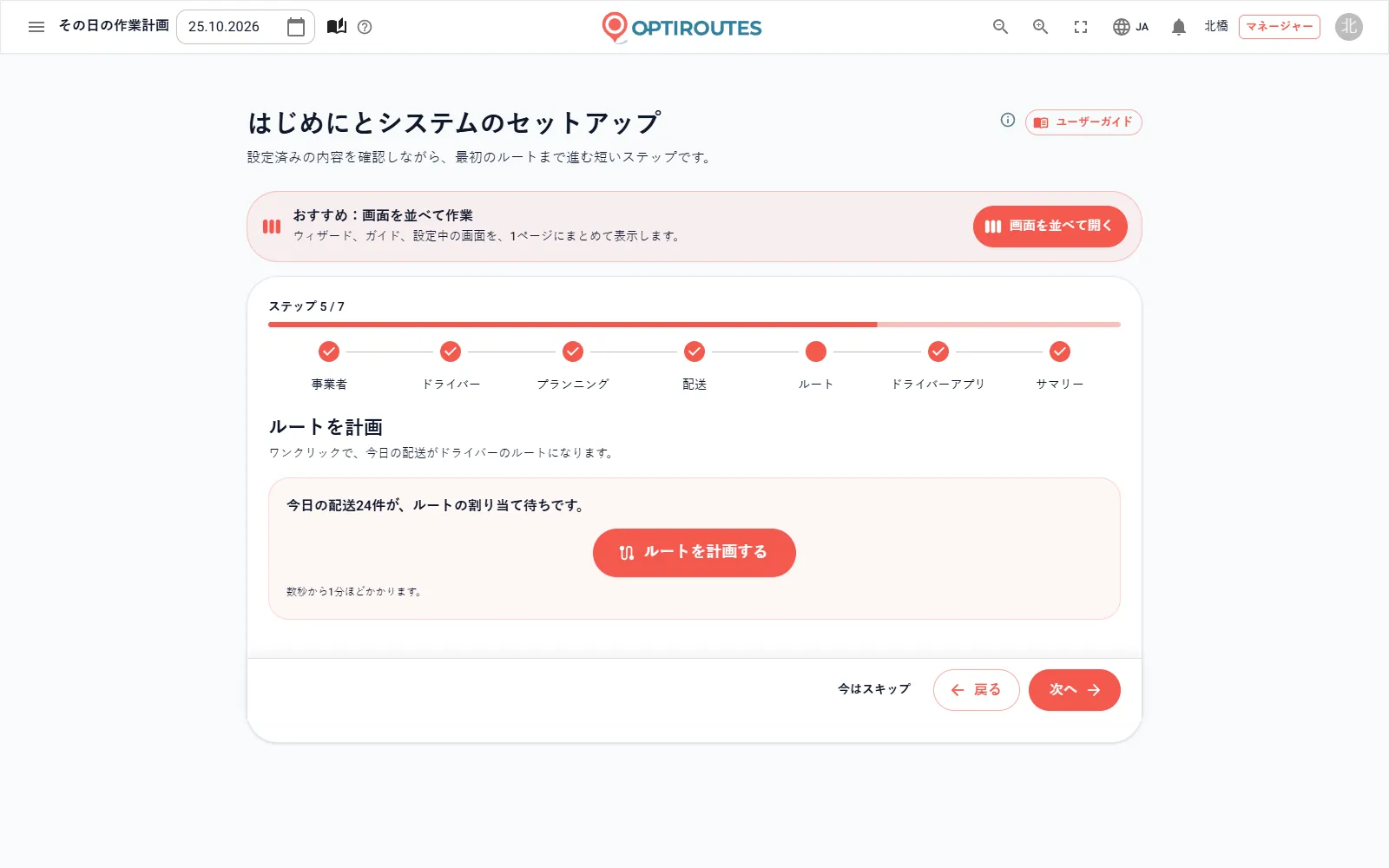Go to the 配送 step
This screenshot has height=868, width=1389.
pyautogui.click(x=694, y=365)
